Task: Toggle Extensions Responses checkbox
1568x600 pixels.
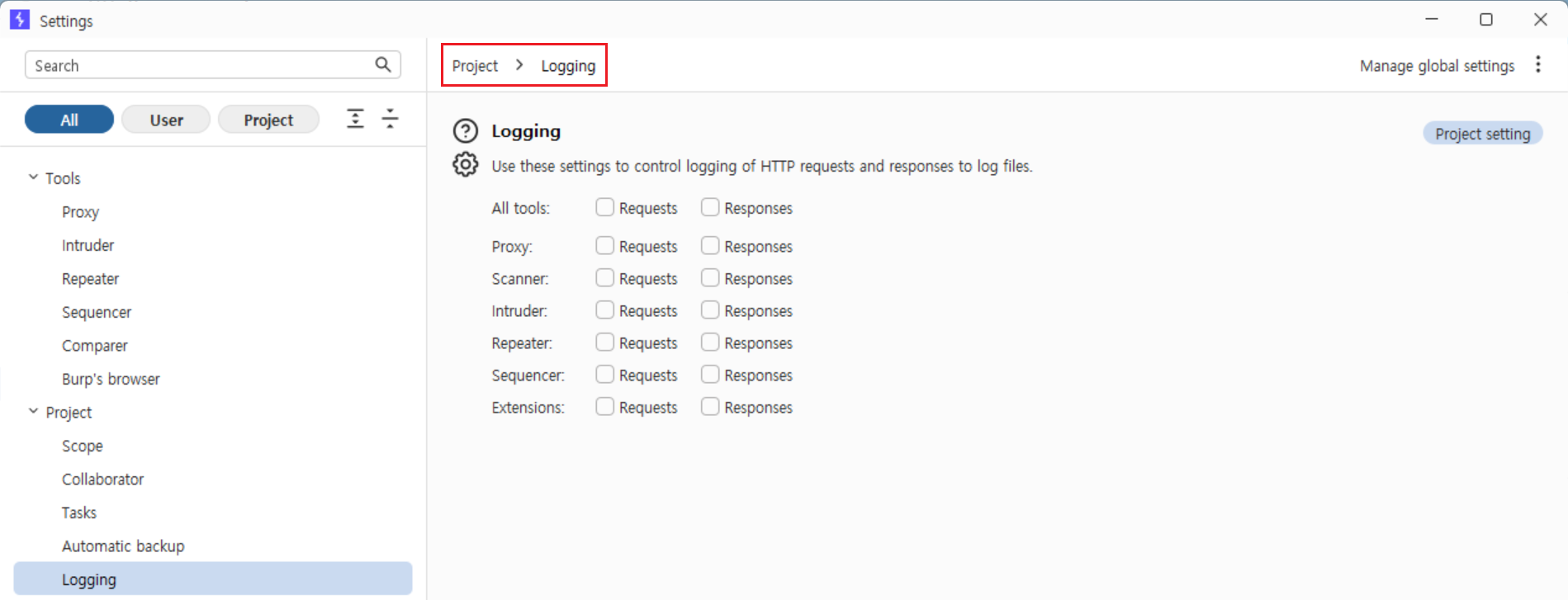Action: pos(710,406)
